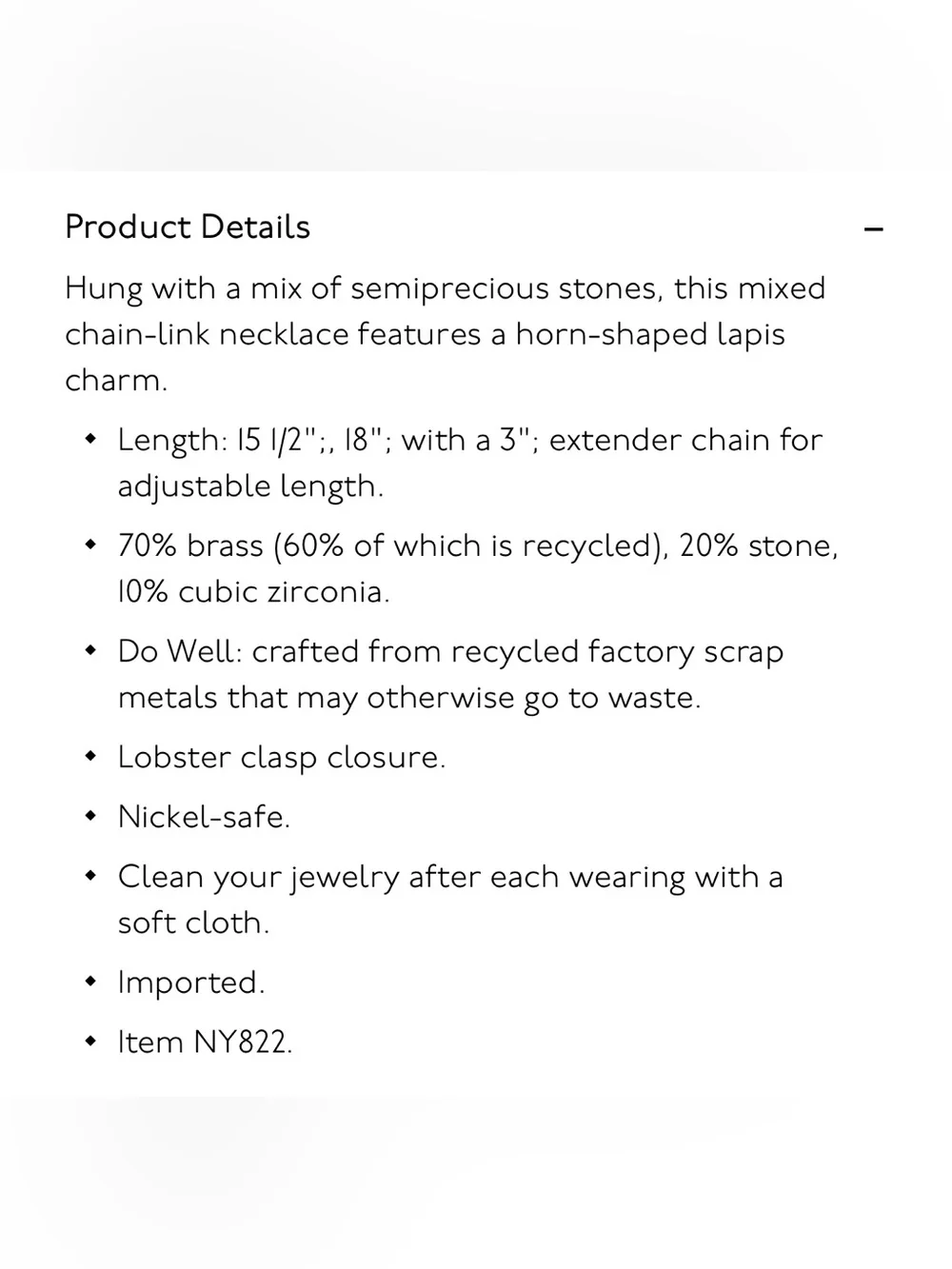This screenshot has width=952, height=1269.
Task: Click the Clean your jewelry care instruction
Action: tap(450, 900)
